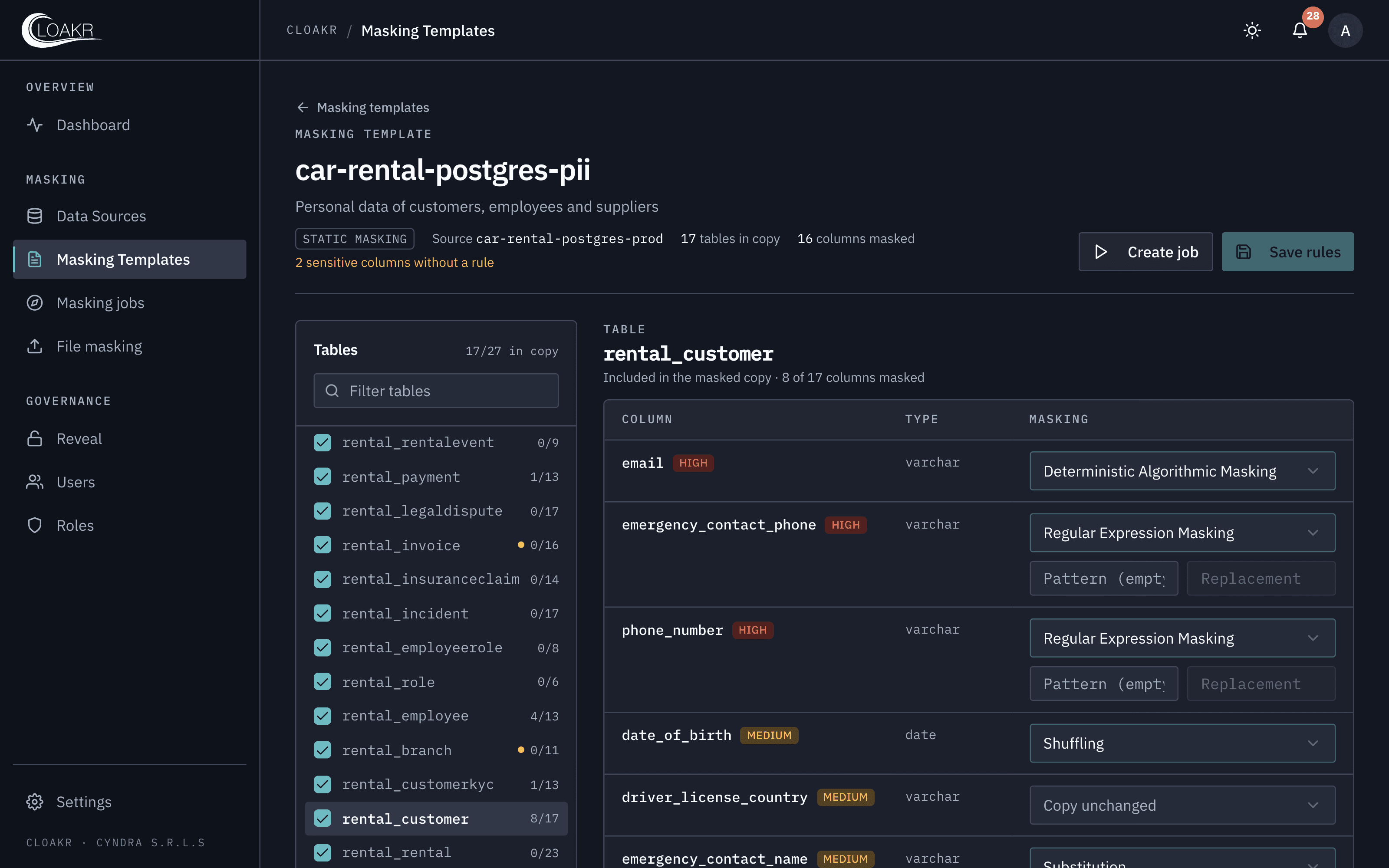Open email masking dropdown
This screenshot has height=868, width=1389.
(x=1182, y=471)
